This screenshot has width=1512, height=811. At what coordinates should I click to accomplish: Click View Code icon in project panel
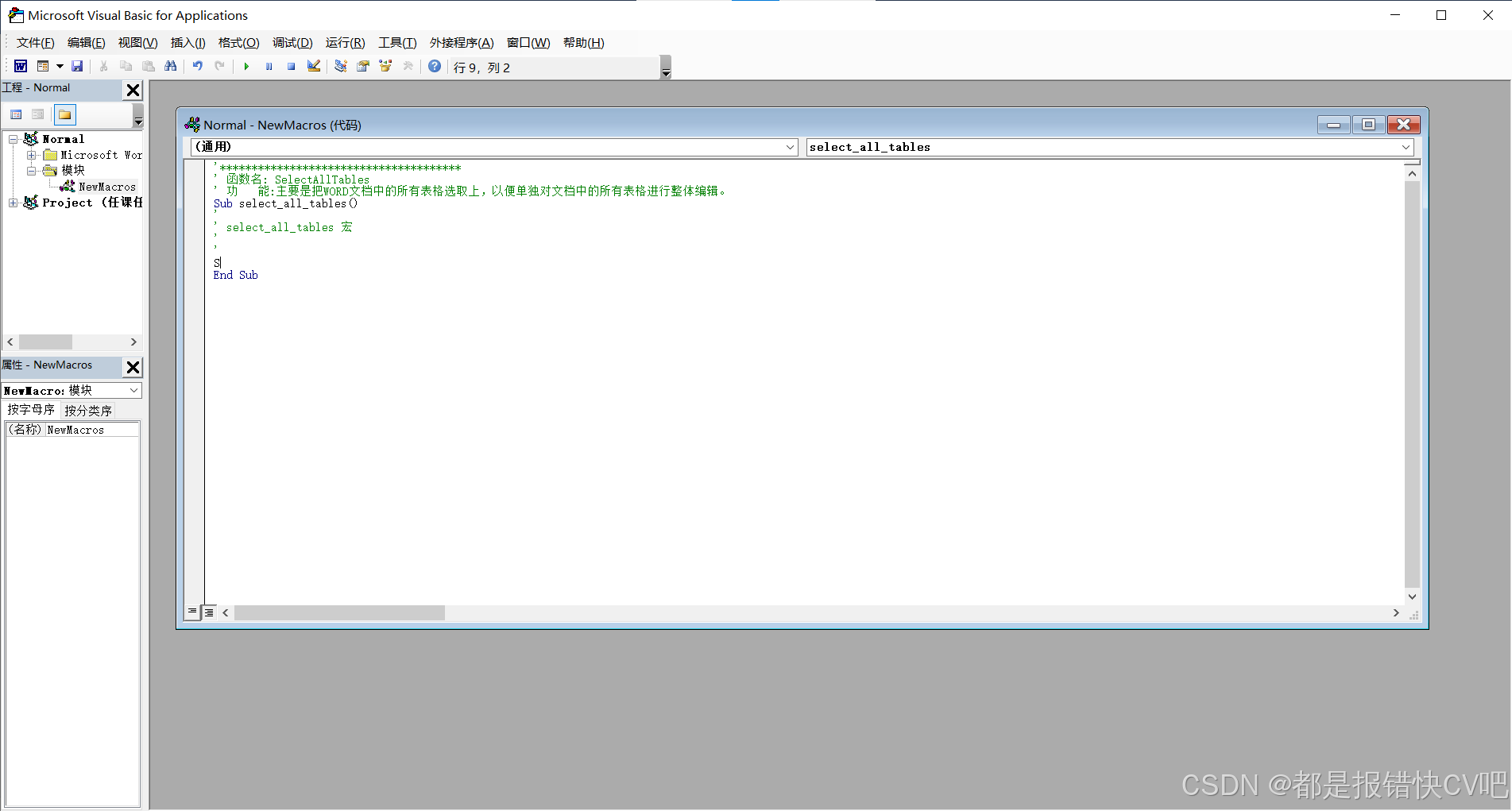point(16,114)
